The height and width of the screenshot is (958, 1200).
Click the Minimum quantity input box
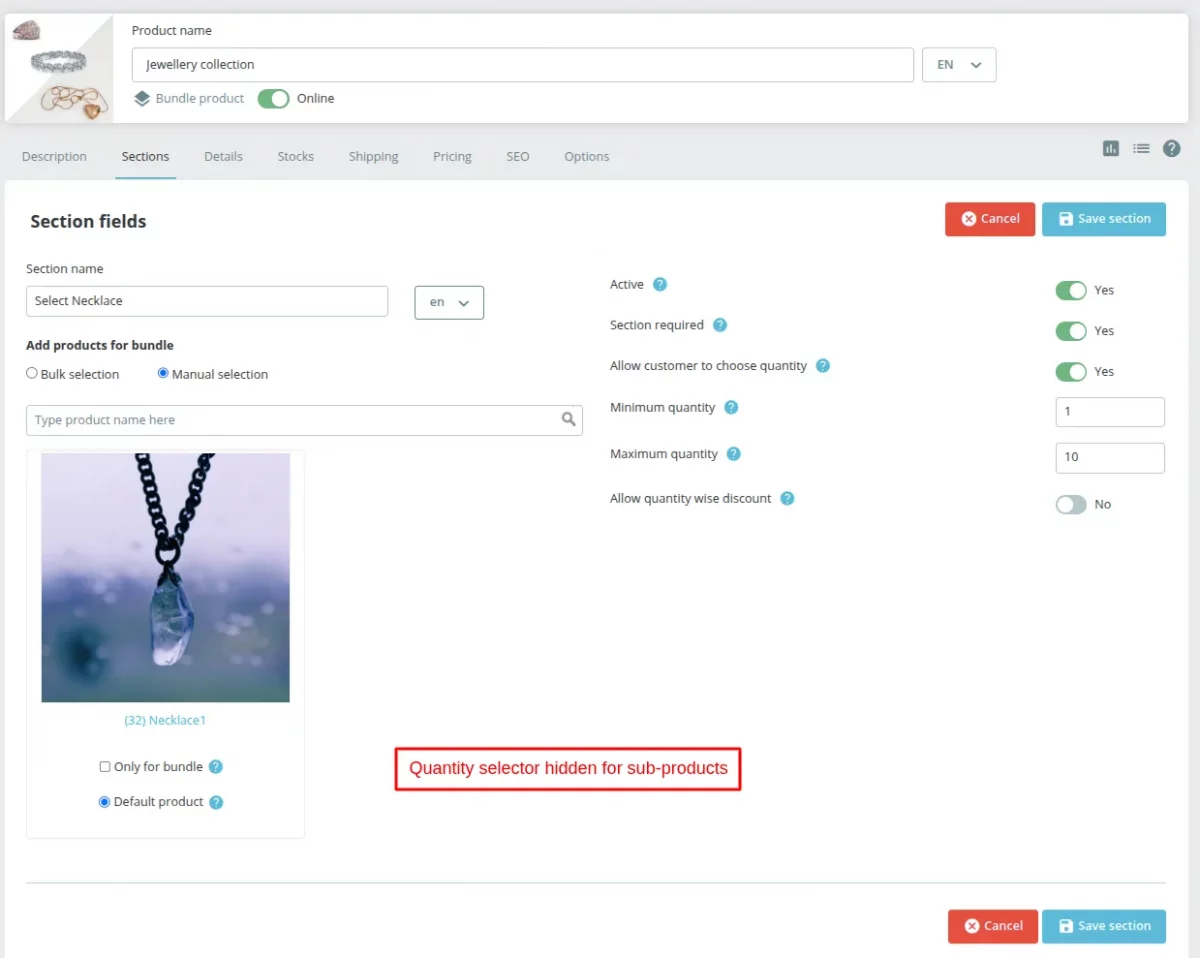click(x=1110, y=412)
